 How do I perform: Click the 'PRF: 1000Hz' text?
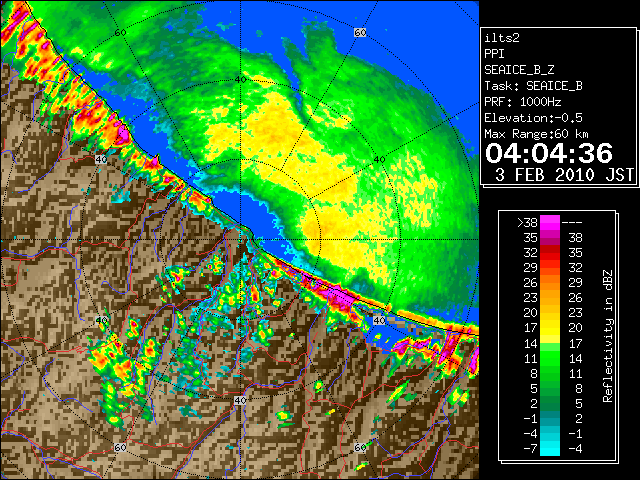click(523, 102)
